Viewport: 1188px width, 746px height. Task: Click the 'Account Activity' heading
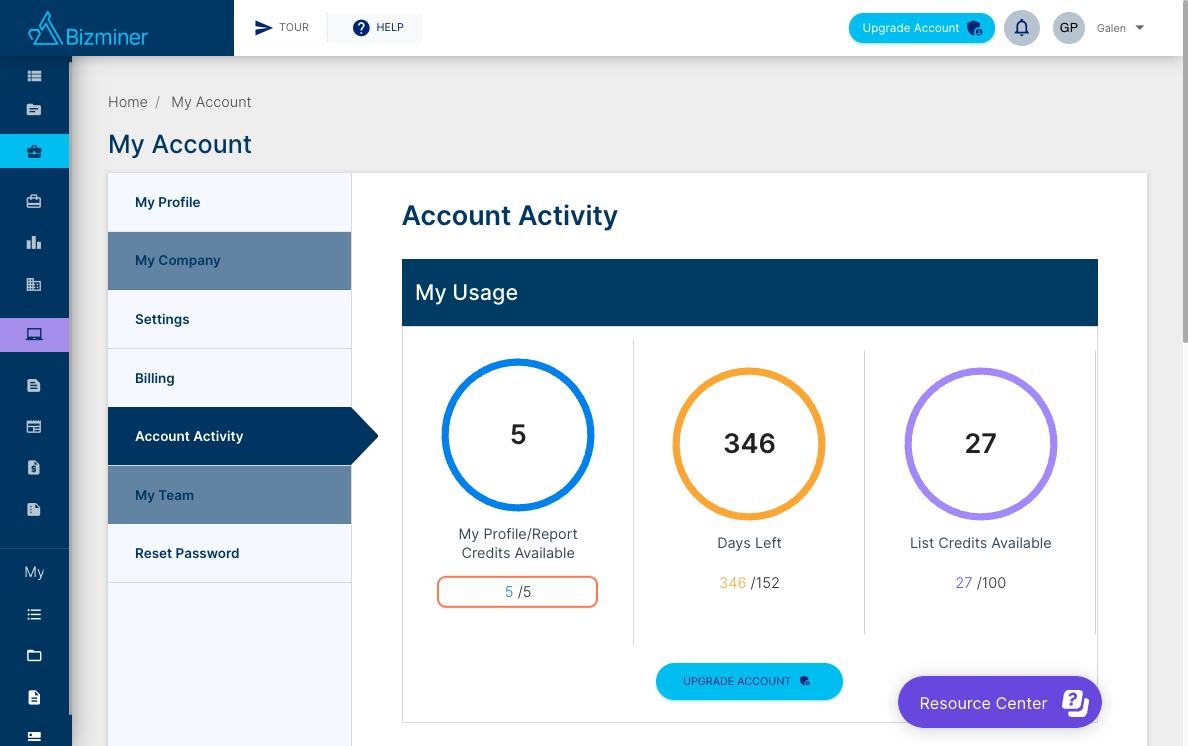510,216
